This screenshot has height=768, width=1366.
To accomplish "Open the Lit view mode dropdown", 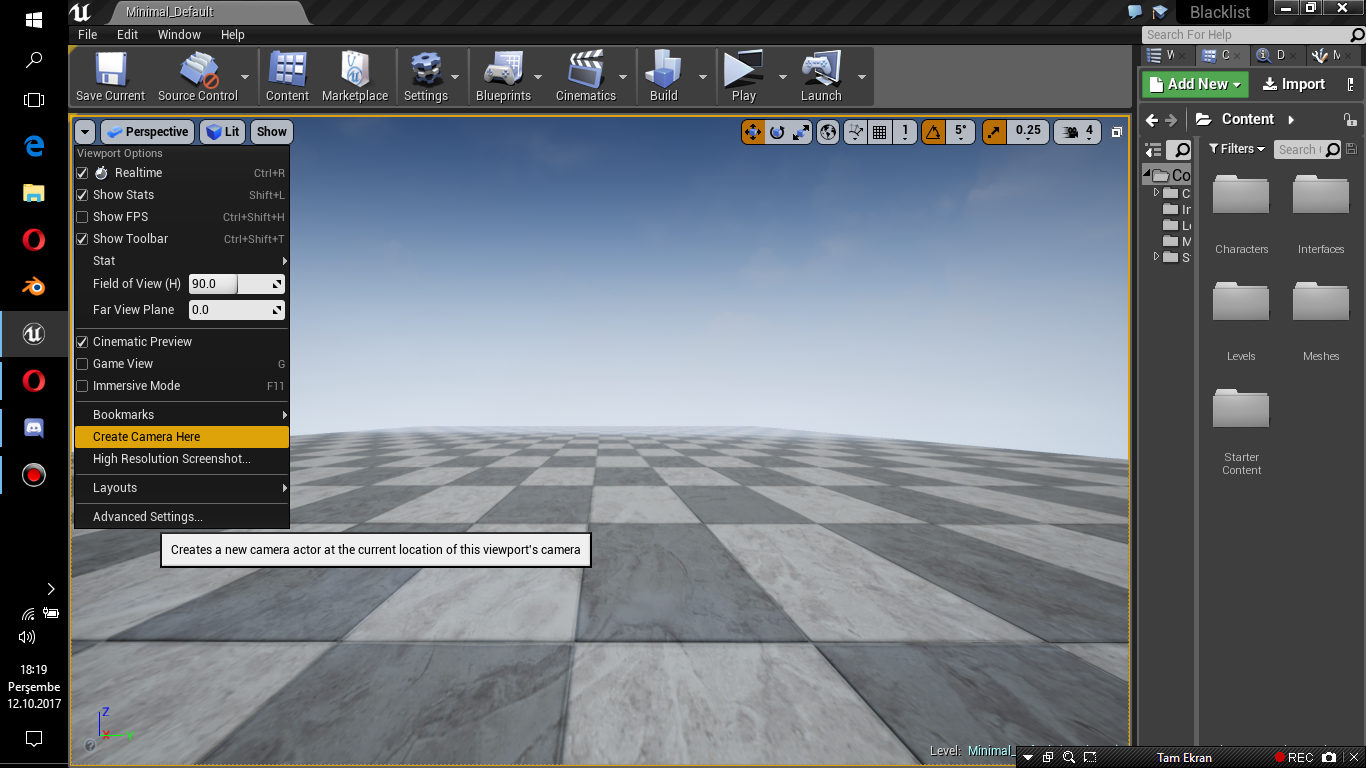I will pos(222,132).
